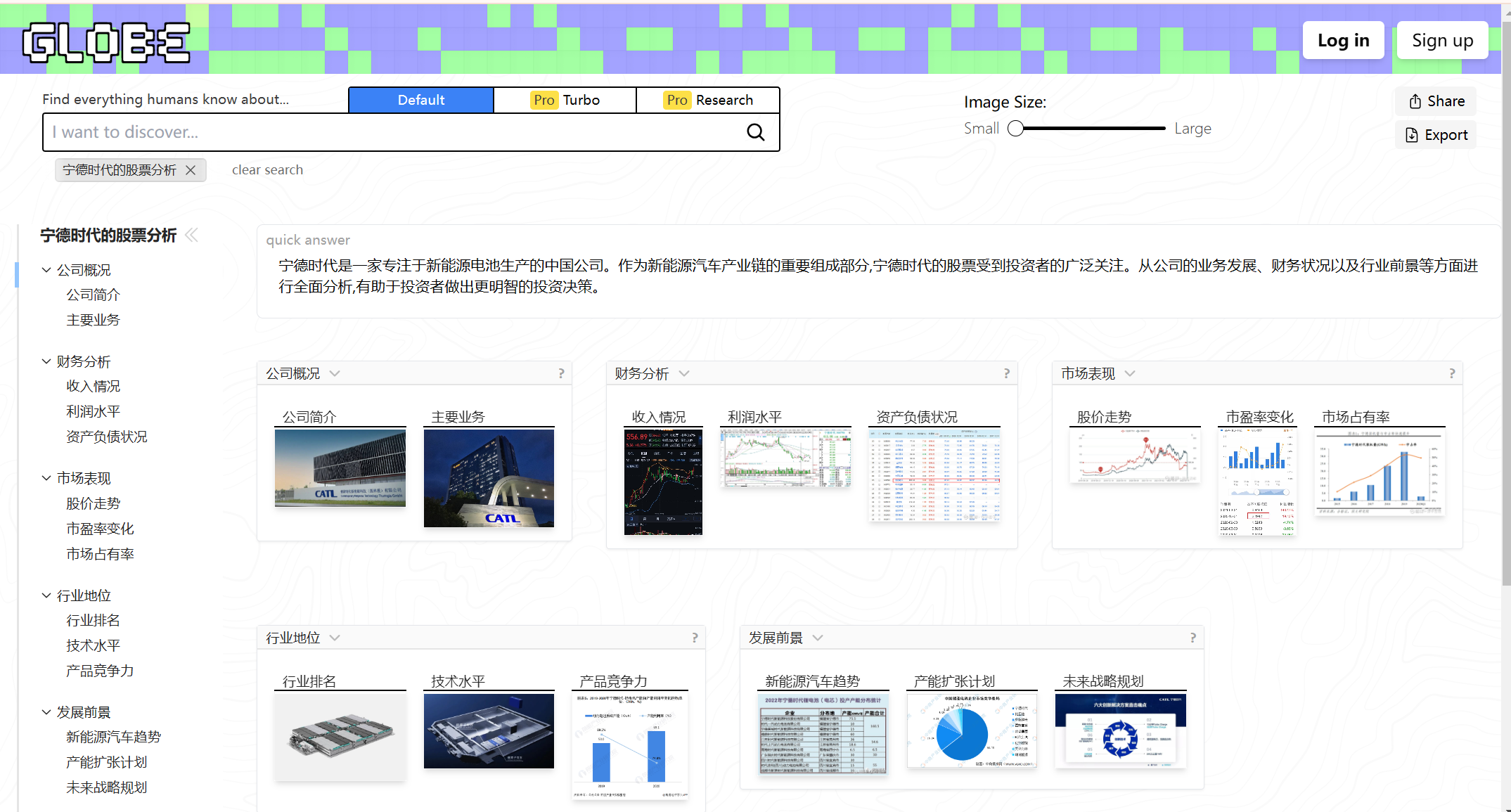
Task: Click the Large end of size slider
Action: (x=1192, y=129)
